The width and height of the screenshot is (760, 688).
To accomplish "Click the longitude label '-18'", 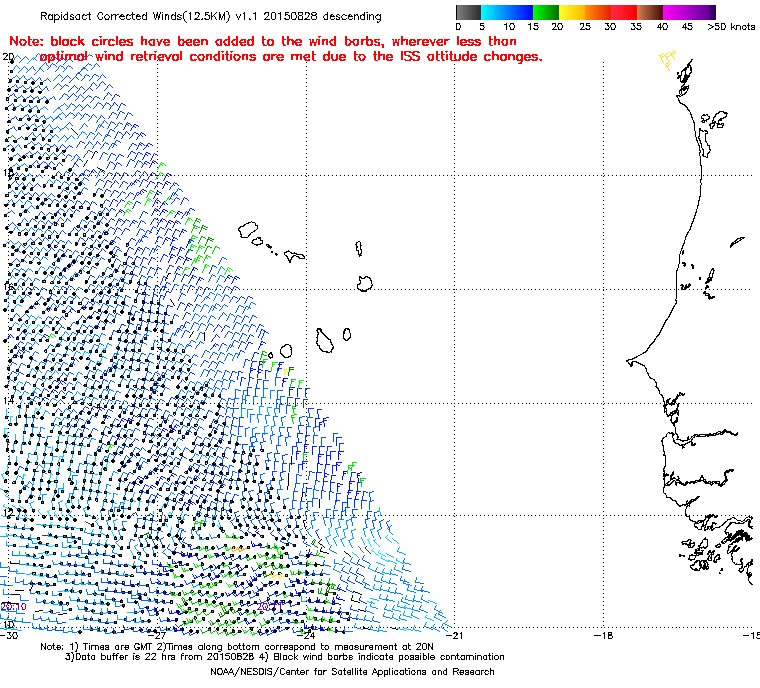I will point(603,636).
